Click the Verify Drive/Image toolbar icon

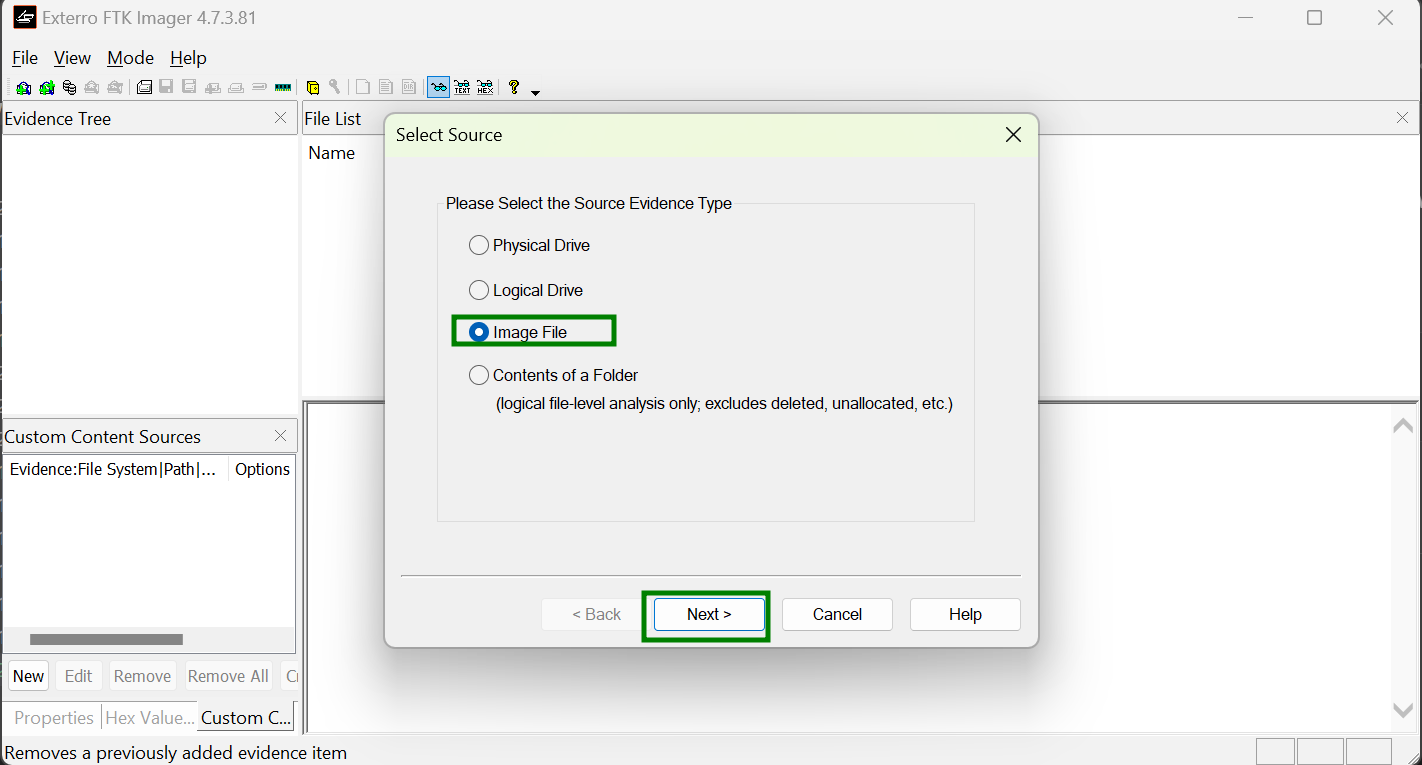tap(259, 88)
